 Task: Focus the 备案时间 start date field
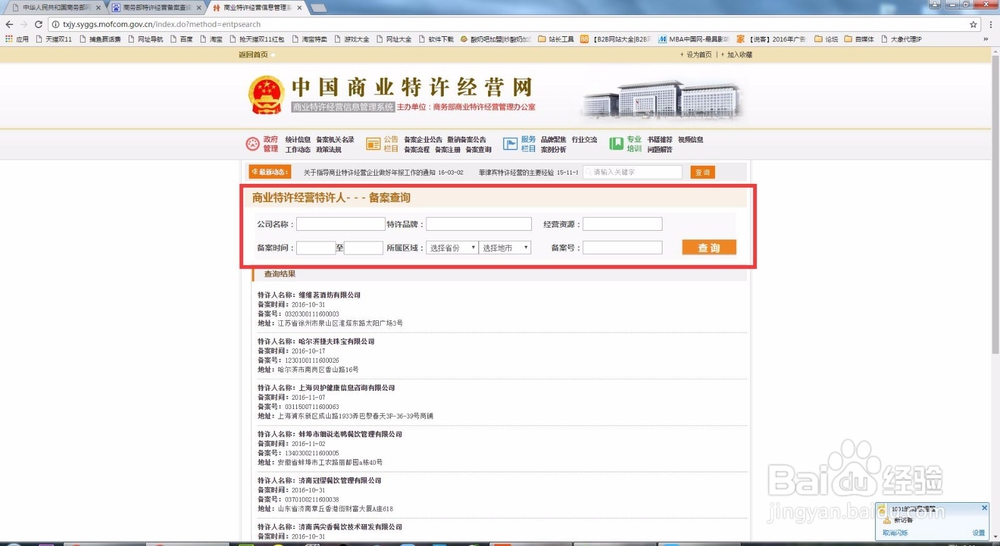[316, 247]
